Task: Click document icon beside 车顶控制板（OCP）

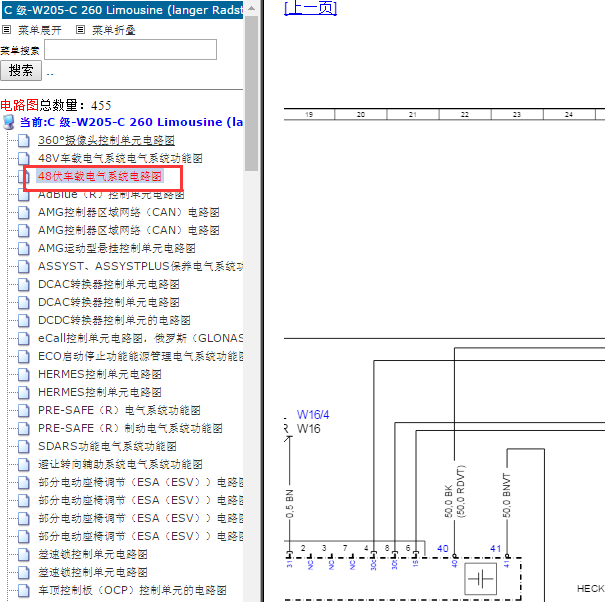Action: [24, 590]
